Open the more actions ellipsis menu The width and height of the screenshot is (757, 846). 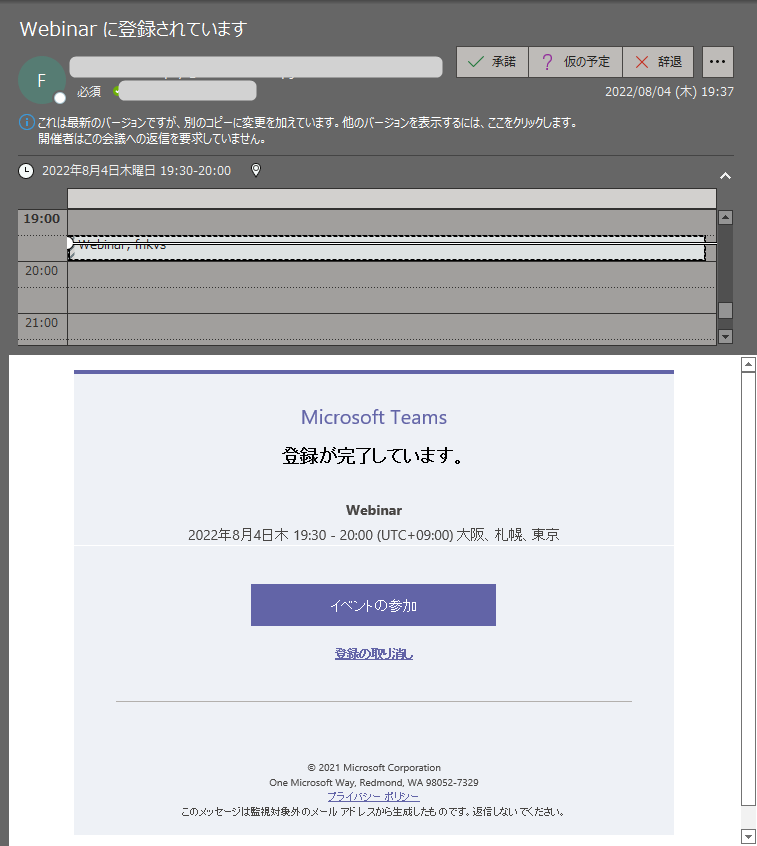tap(718, 62)
